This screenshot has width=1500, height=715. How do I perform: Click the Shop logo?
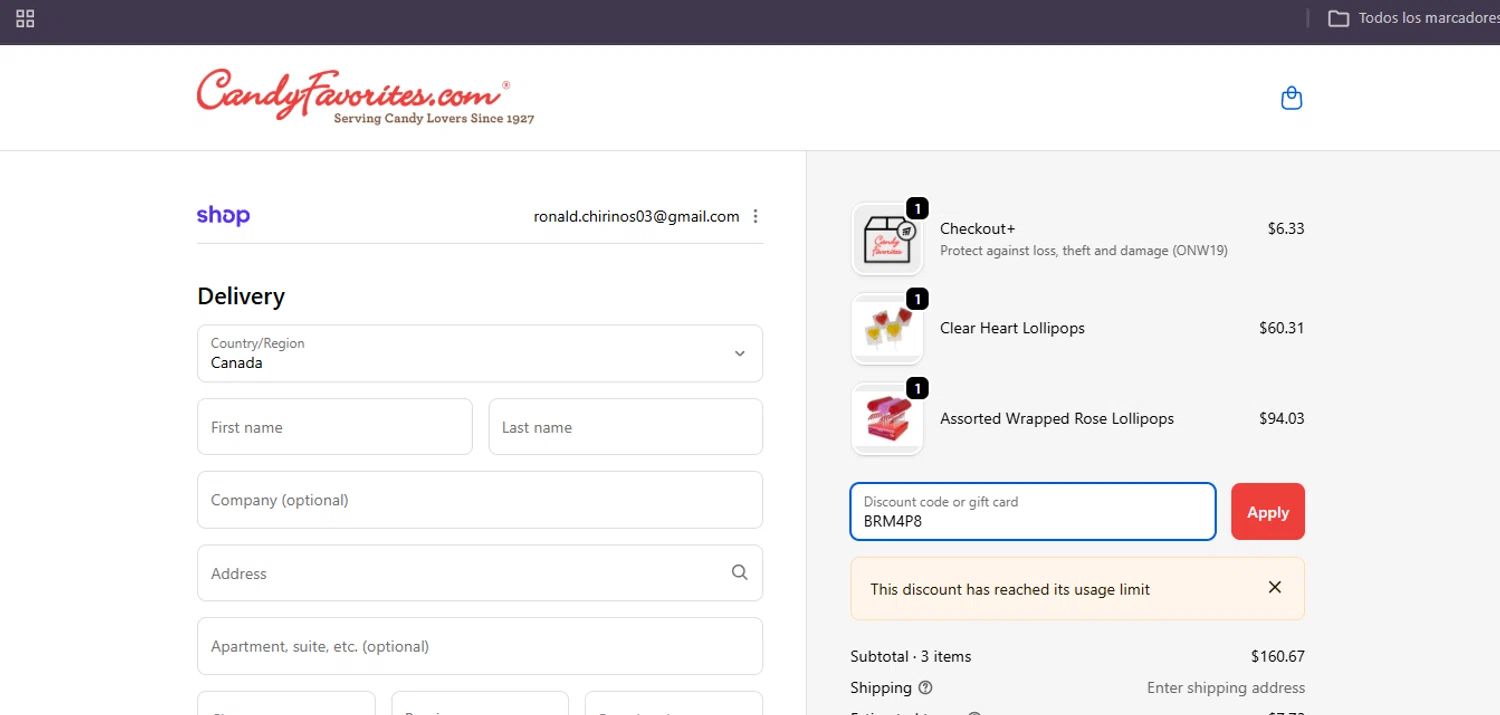[x=223, y=215]
